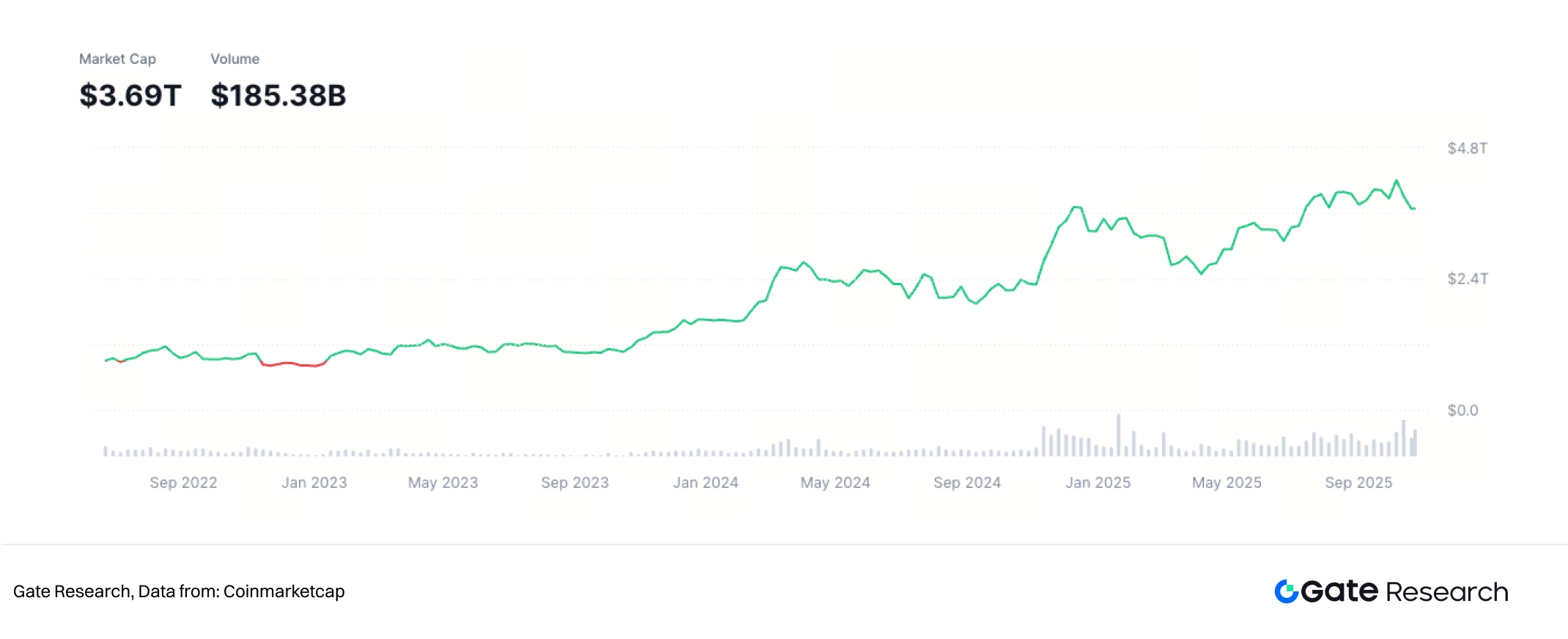This screenshot has height=639, width=1568.
Task: Click the $185.38B volume value
Action: [278, 95]
